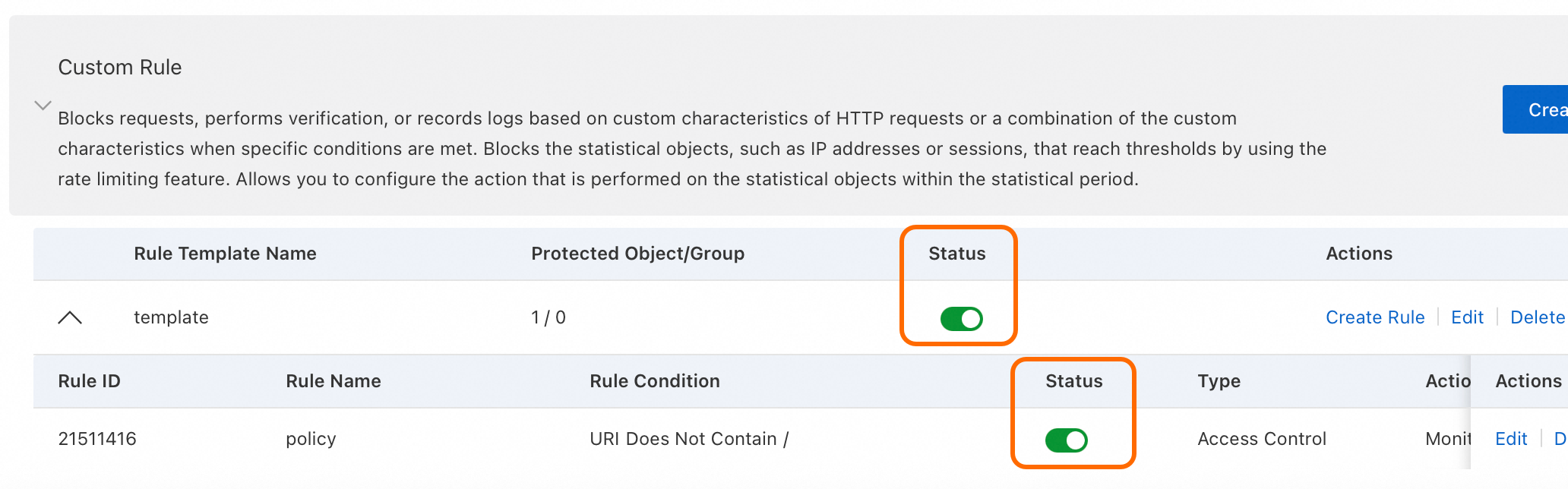Click the policy rule name

pos(311,439)
